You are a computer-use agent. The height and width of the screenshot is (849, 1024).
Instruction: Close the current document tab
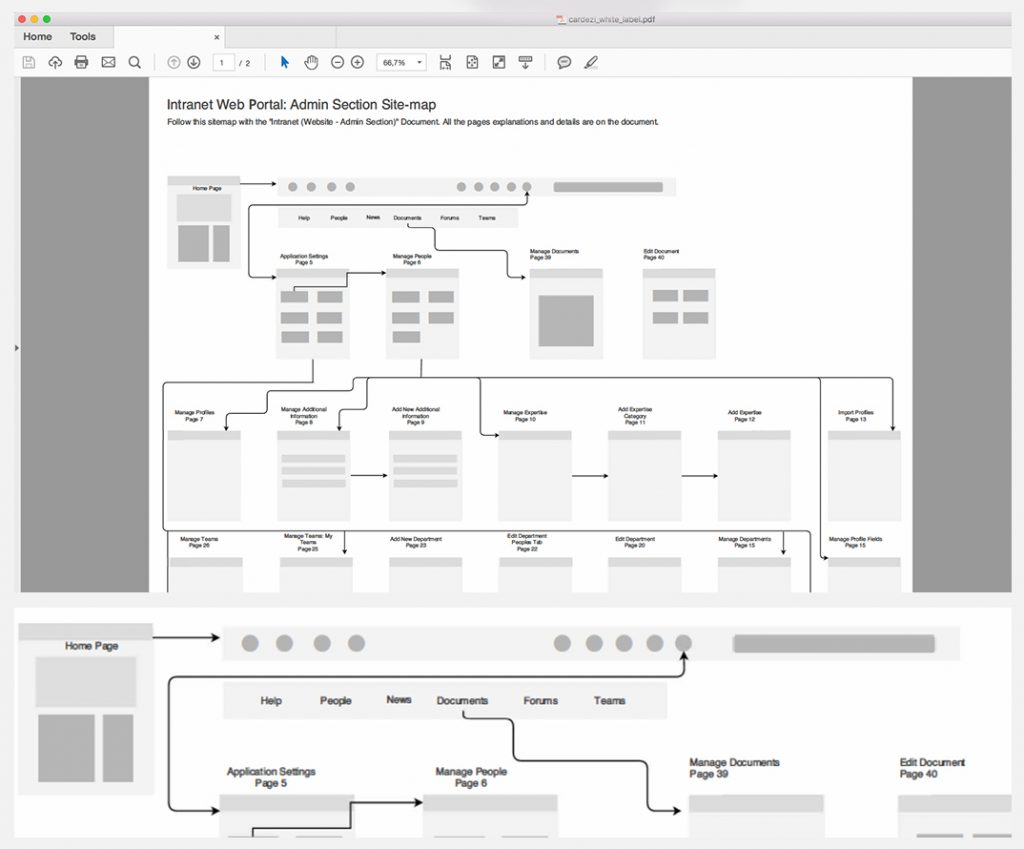[x=217, y=37]
